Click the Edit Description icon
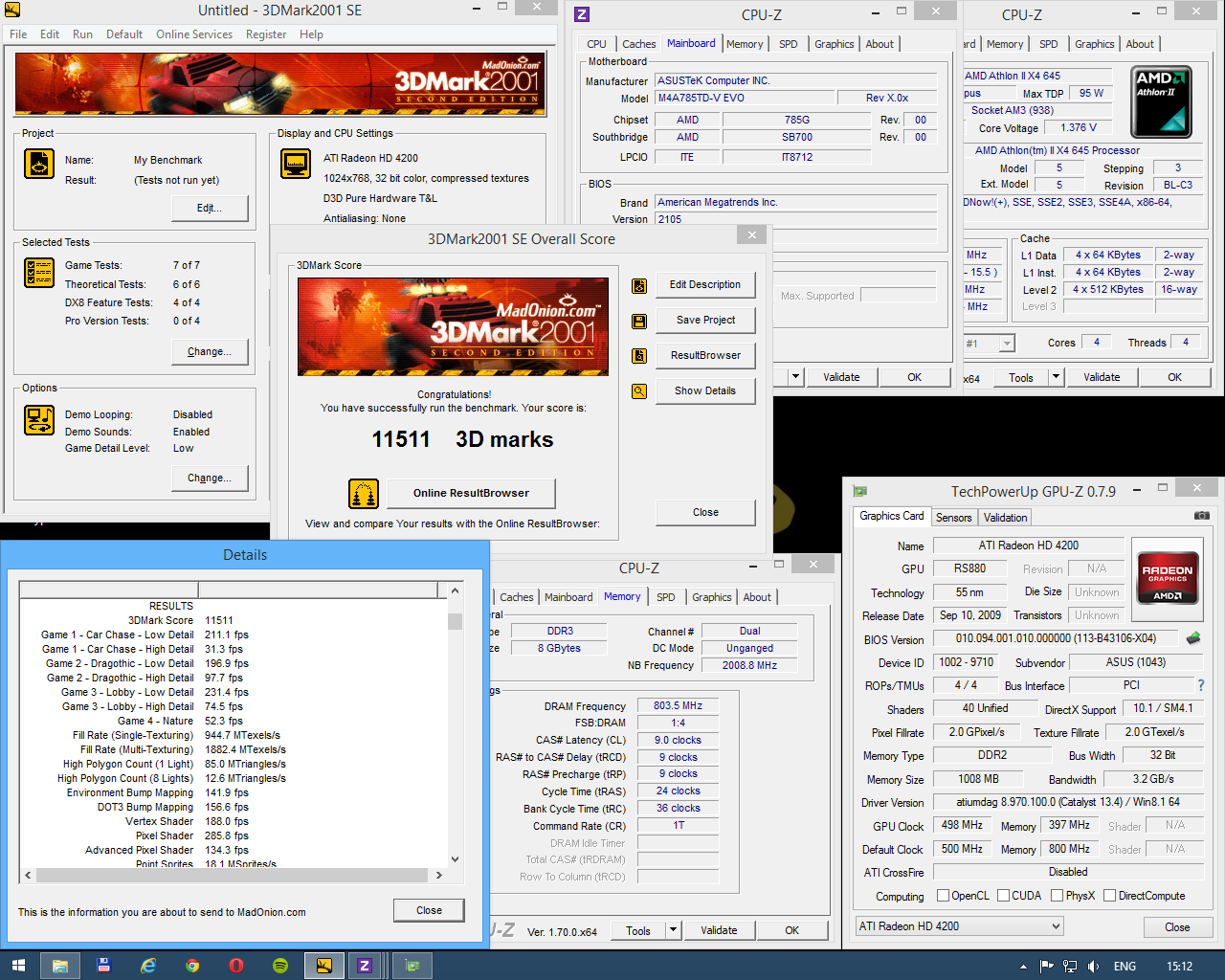1225x980 pixels. click(639, 285)
